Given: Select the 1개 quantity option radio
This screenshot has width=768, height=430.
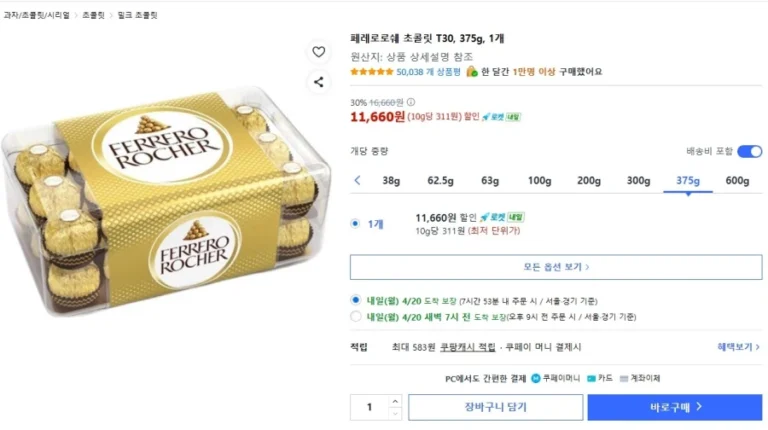Looking at the screenshot, I should (x=355, y=224).
